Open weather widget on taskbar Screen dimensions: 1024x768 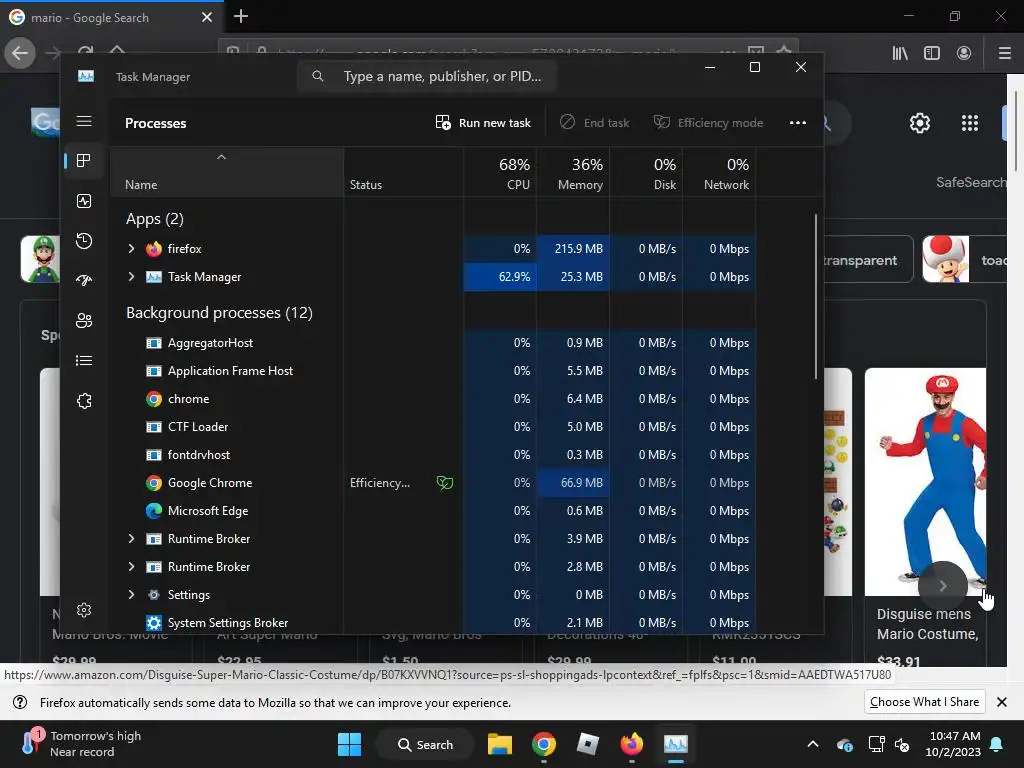(x=82, y=743)
